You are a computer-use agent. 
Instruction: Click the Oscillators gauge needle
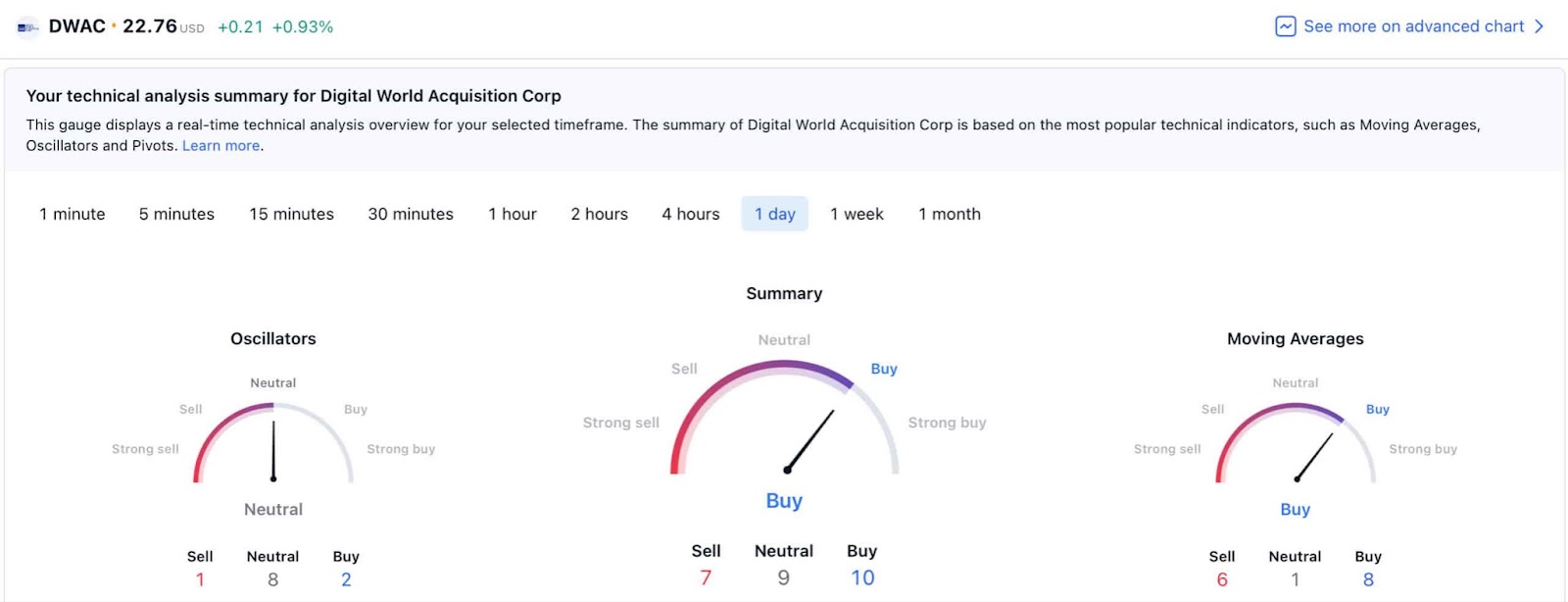point(273,451)
